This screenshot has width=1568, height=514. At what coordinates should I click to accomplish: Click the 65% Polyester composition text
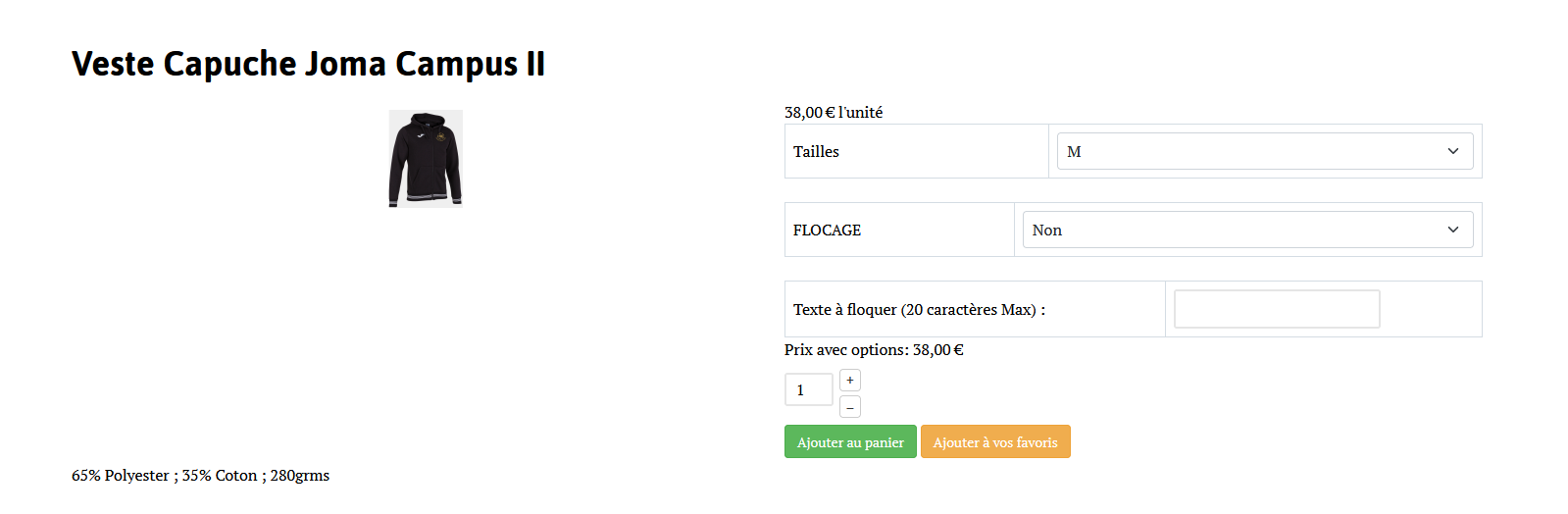[x=120, y=476]
